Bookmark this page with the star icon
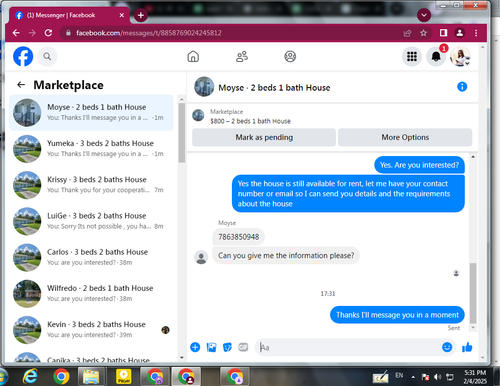 (x=423, y=33)
